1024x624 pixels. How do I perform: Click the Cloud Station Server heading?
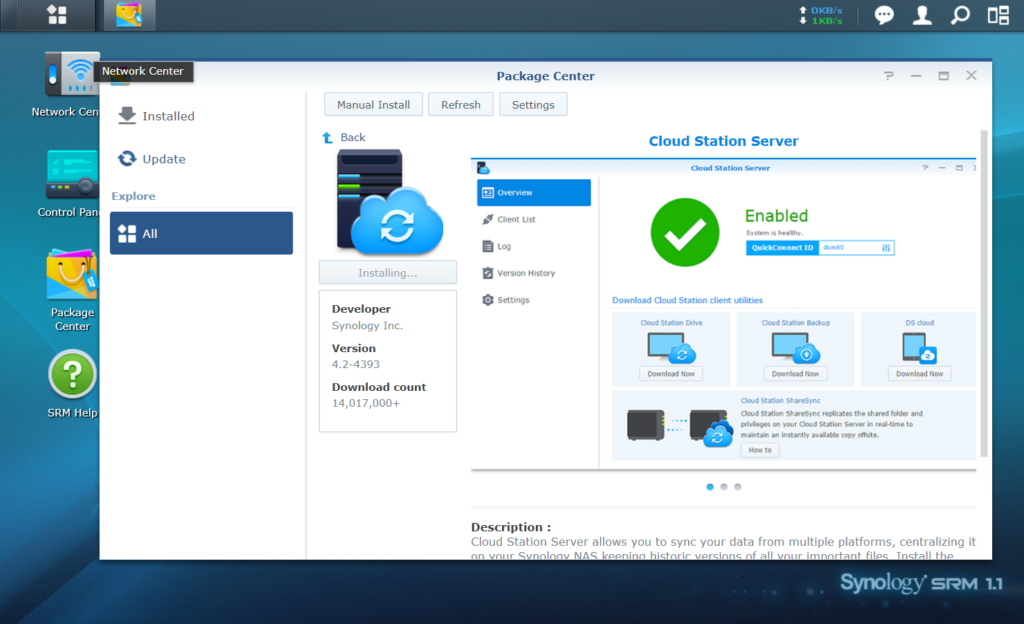tap(724, 141)
